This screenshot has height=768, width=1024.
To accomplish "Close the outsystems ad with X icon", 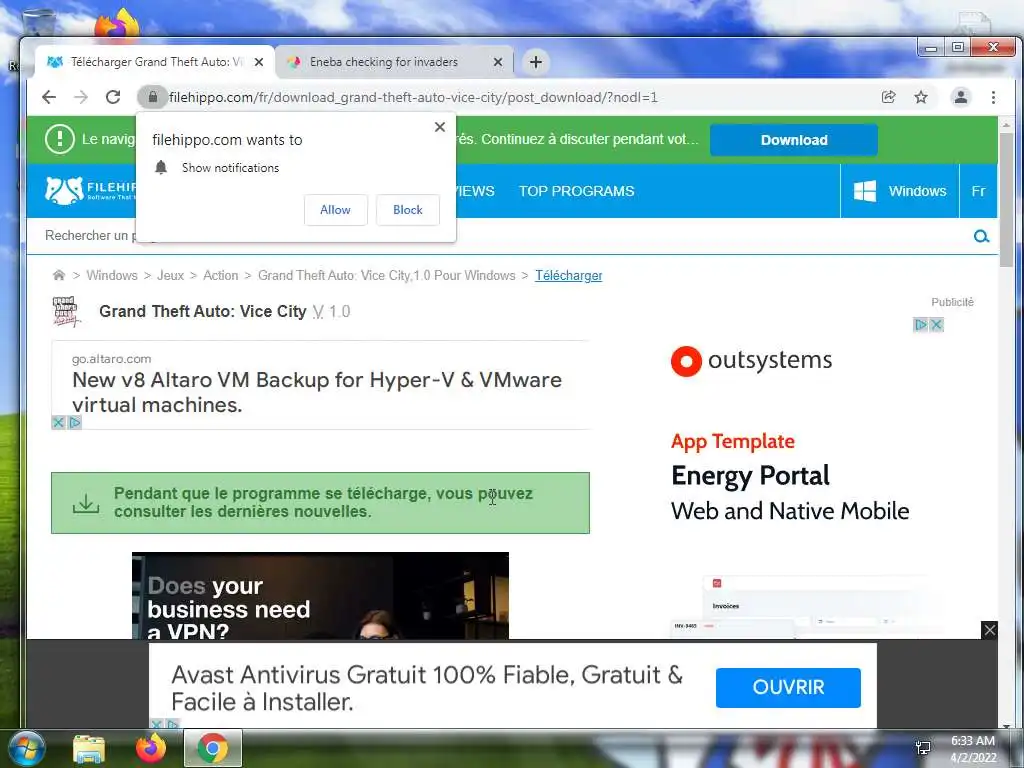I will (x=936, y=325).
